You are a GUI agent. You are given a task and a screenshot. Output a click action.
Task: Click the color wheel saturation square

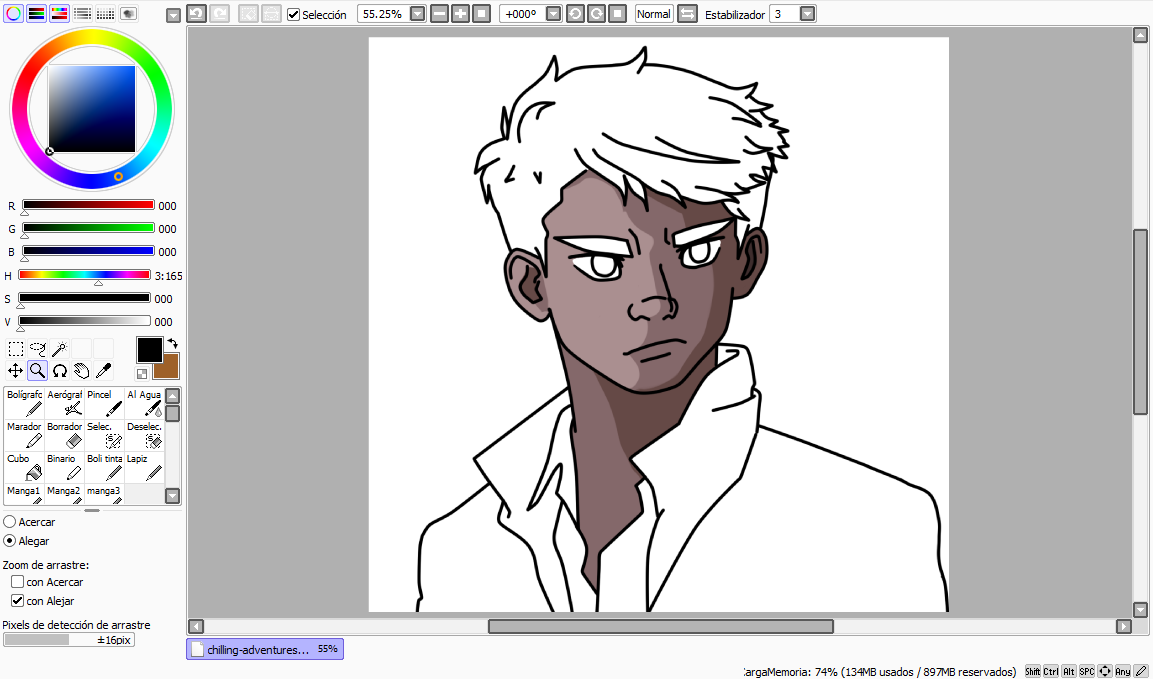tap(92, 109)
